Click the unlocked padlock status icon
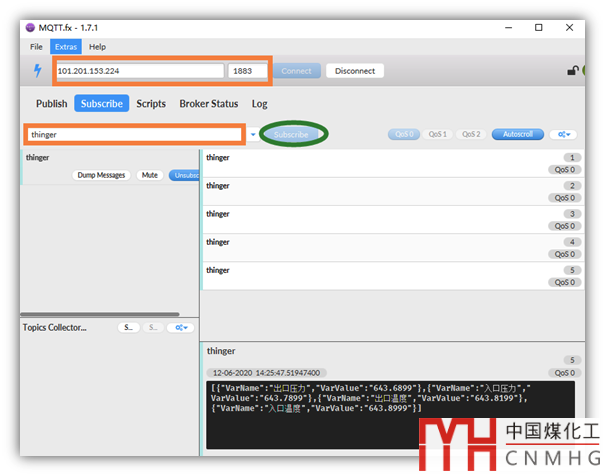The width and height of the screenshot is (605, 476). pyautogui.click(x=572, y=71)
